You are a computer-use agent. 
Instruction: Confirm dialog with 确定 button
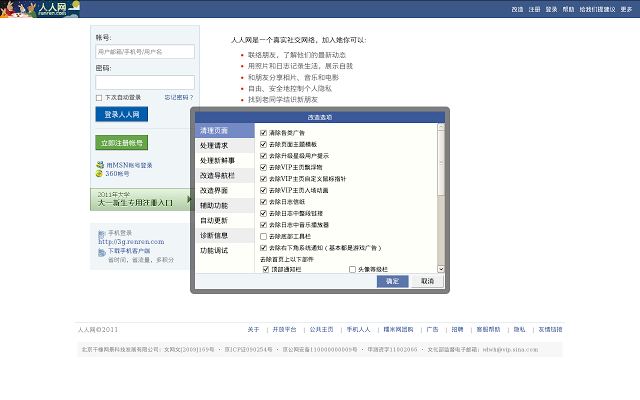[x=392, y=281]
